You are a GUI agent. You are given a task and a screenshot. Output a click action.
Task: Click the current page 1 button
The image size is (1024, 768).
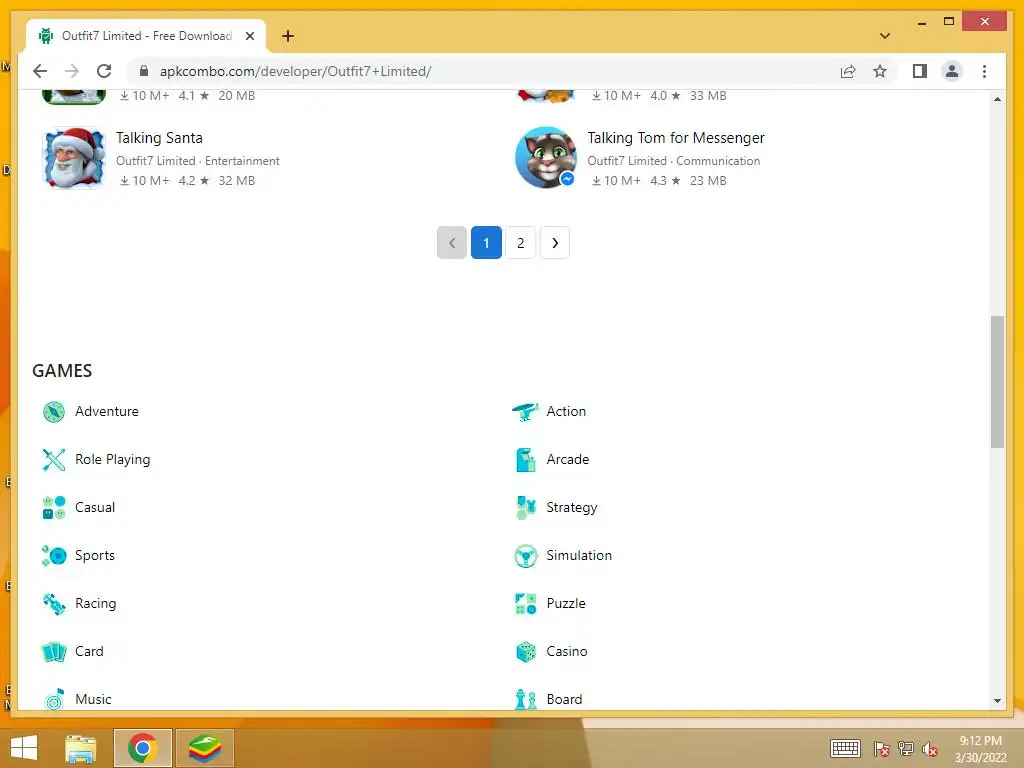tap(486, 243)
